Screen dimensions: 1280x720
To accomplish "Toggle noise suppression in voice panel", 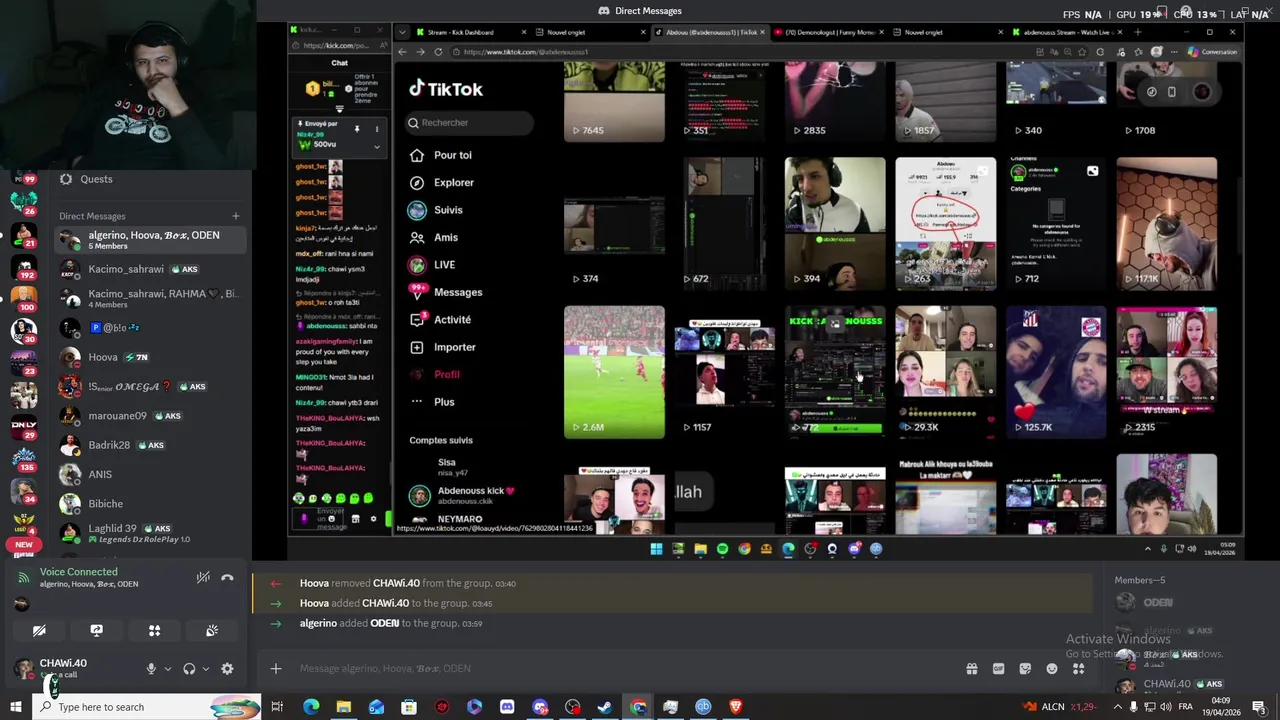I will [x=203, y=577].
